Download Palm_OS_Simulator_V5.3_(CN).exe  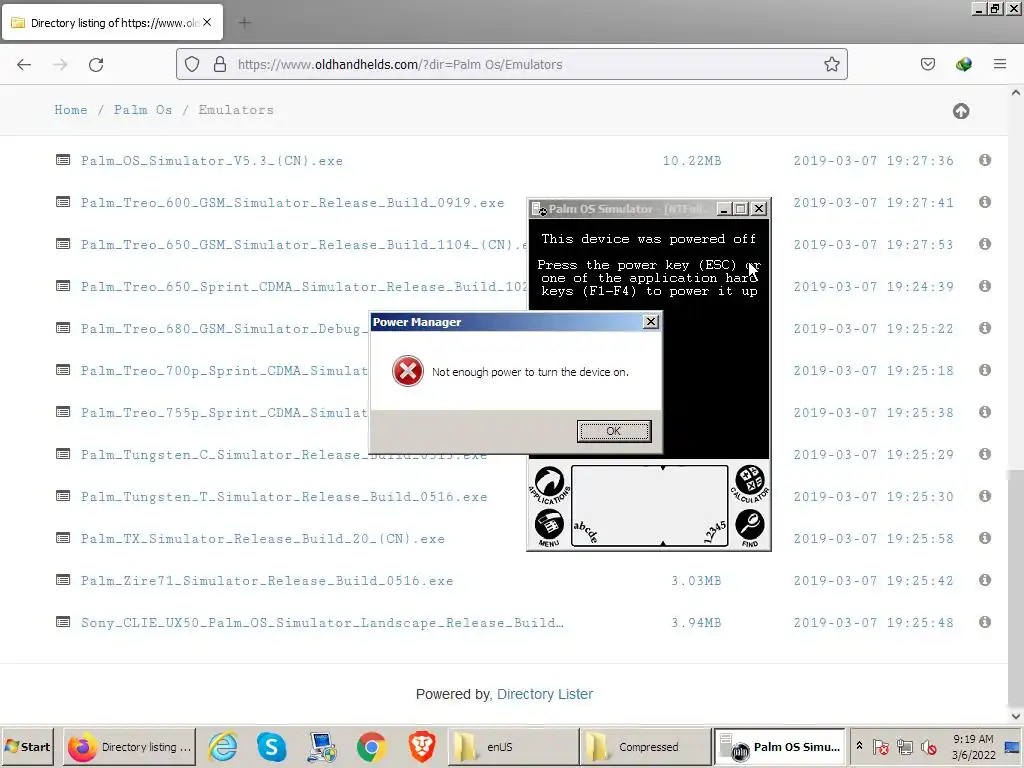pyautogui.click(x=212, y=161)
